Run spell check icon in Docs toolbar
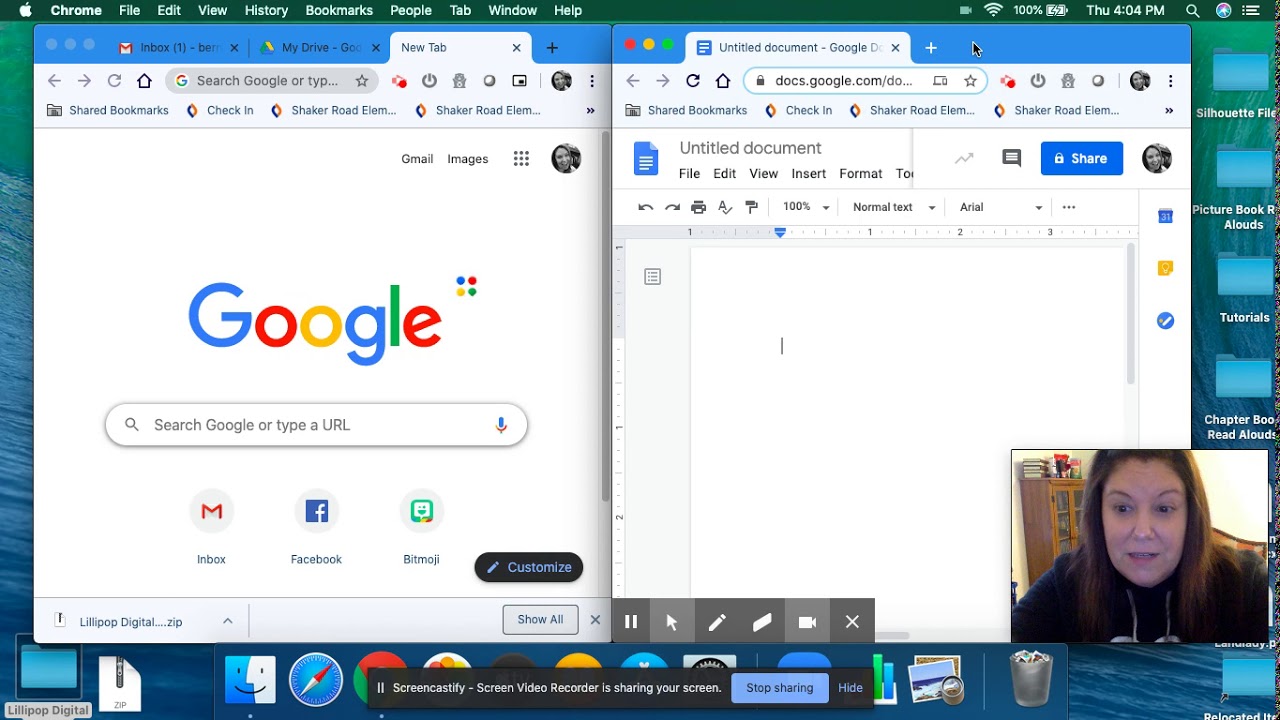This screenshot has height=720, width=1280. pyautogui.click(x=725, y=207)
